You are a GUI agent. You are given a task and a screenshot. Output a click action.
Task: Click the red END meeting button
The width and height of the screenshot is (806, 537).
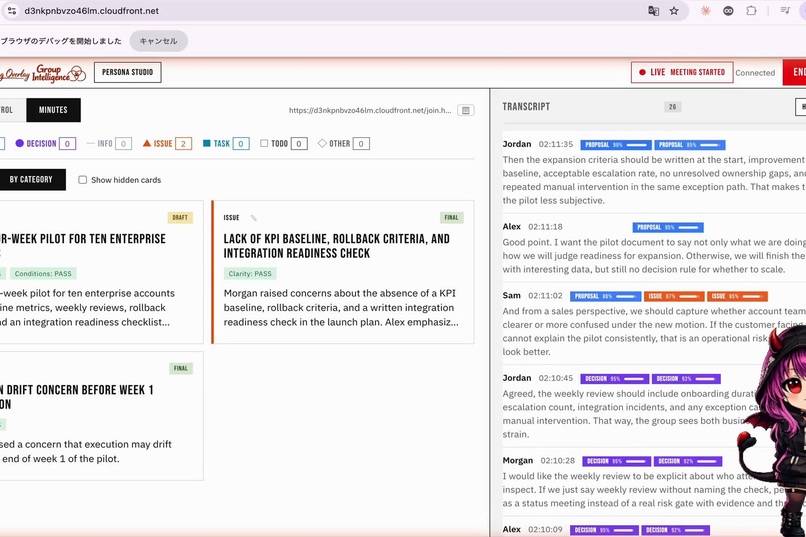coord(795,72)
